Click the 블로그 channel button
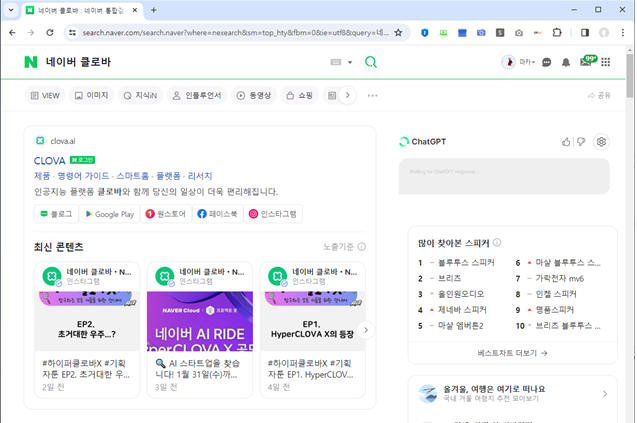 pyautogui.click(x=56, y=214)
